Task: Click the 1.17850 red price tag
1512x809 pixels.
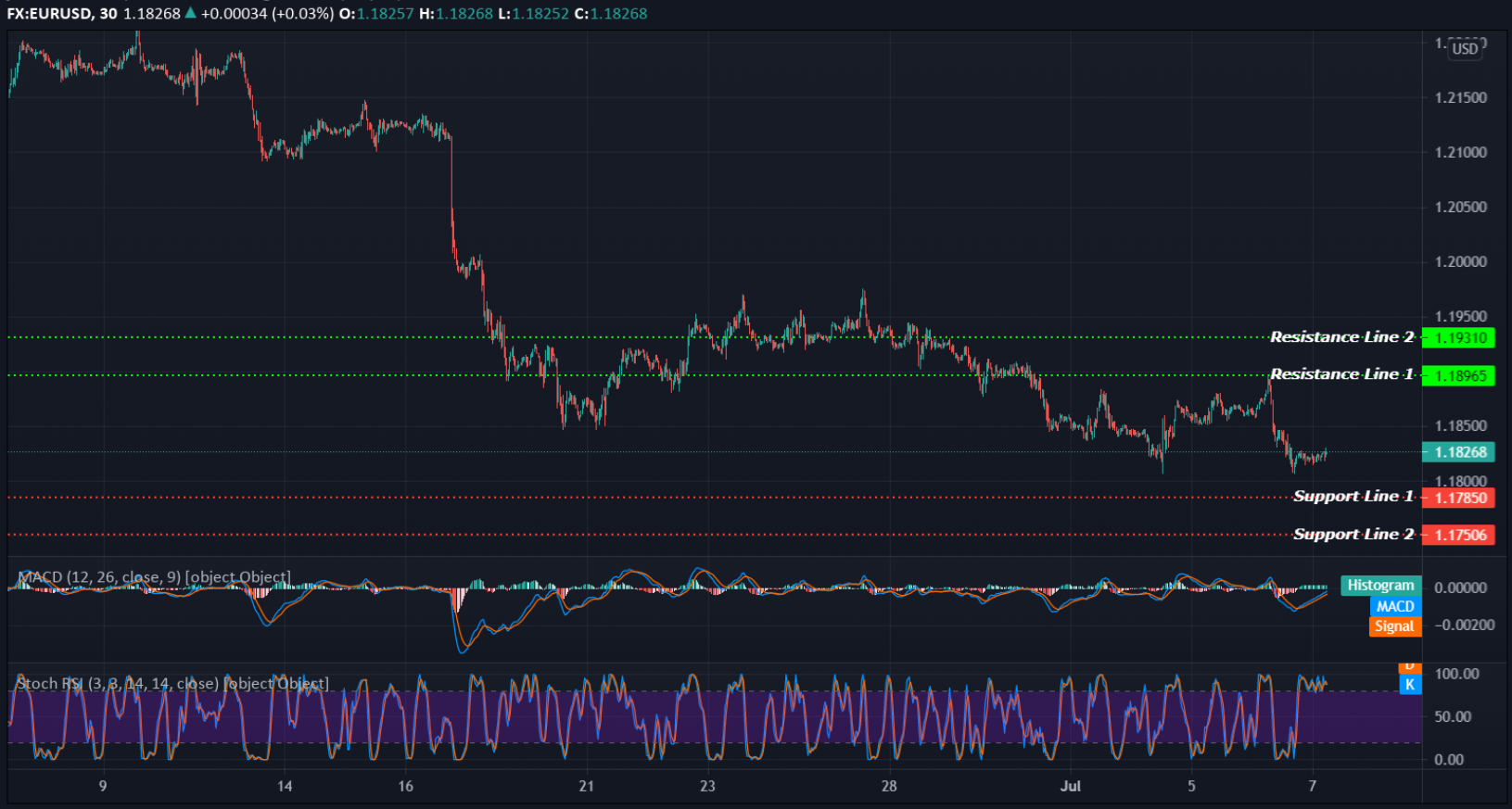Action: click(1458, 499)
